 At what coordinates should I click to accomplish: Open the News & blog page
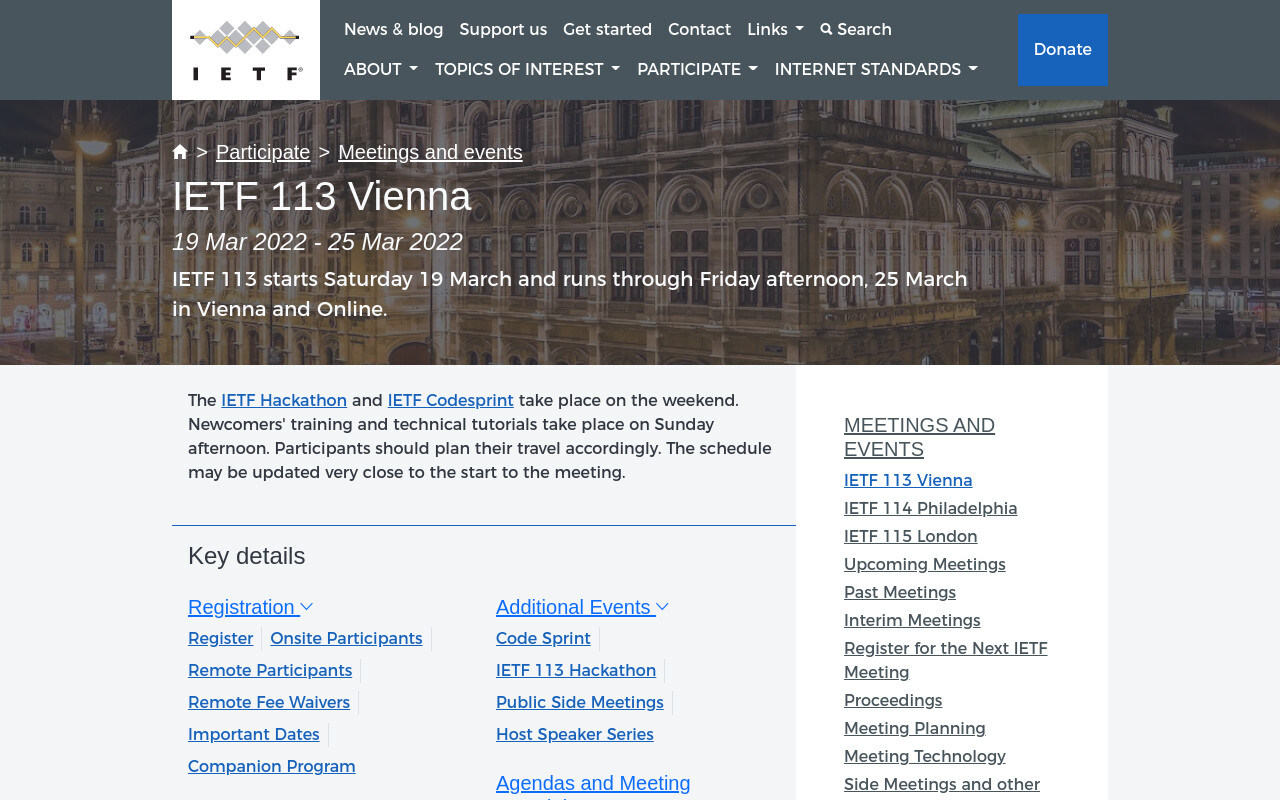(393, 29)
